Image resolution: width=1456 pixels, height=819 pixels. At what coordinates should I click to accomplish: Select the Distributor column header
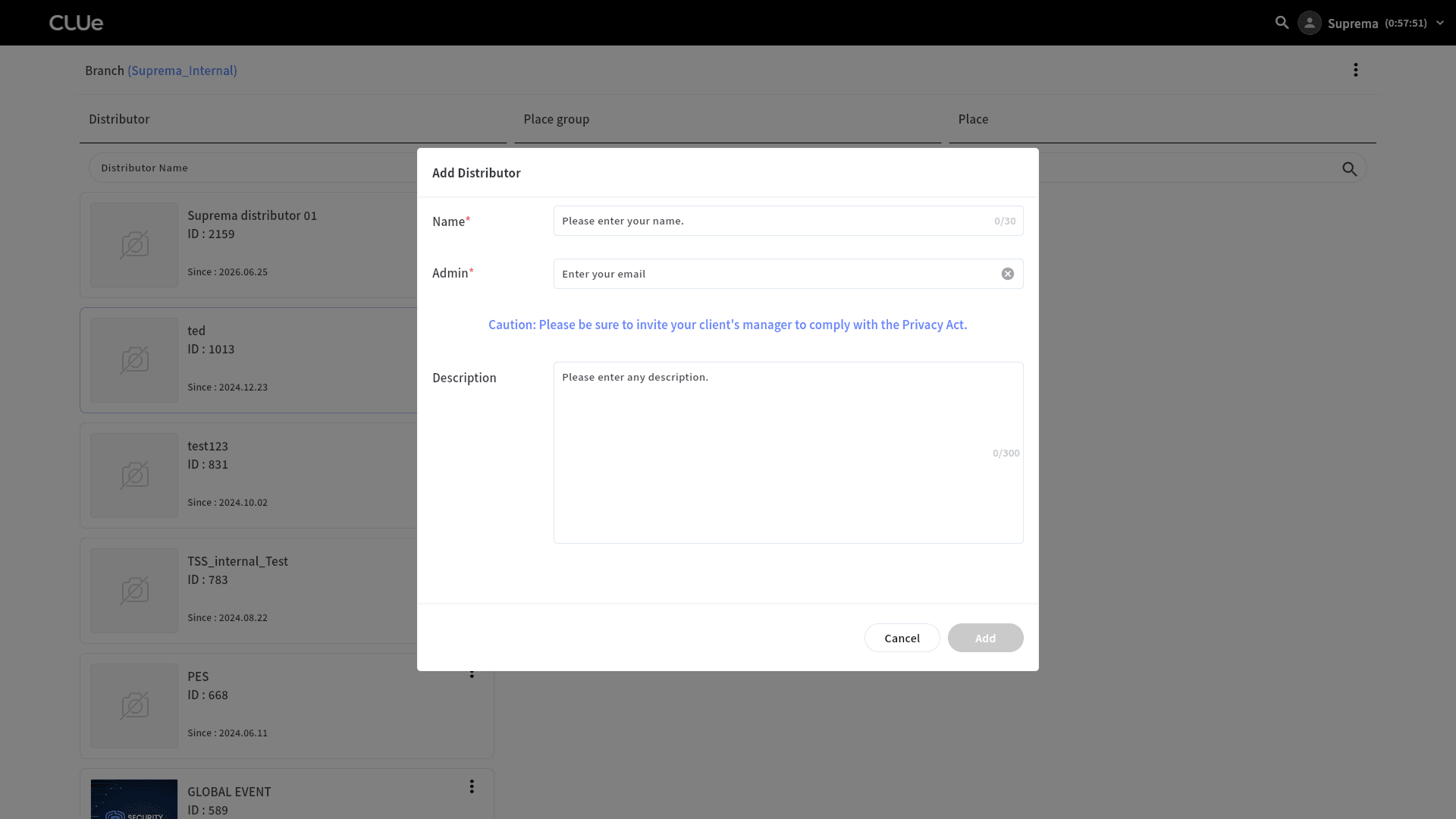pyautogui.click(x=119, y=119)
